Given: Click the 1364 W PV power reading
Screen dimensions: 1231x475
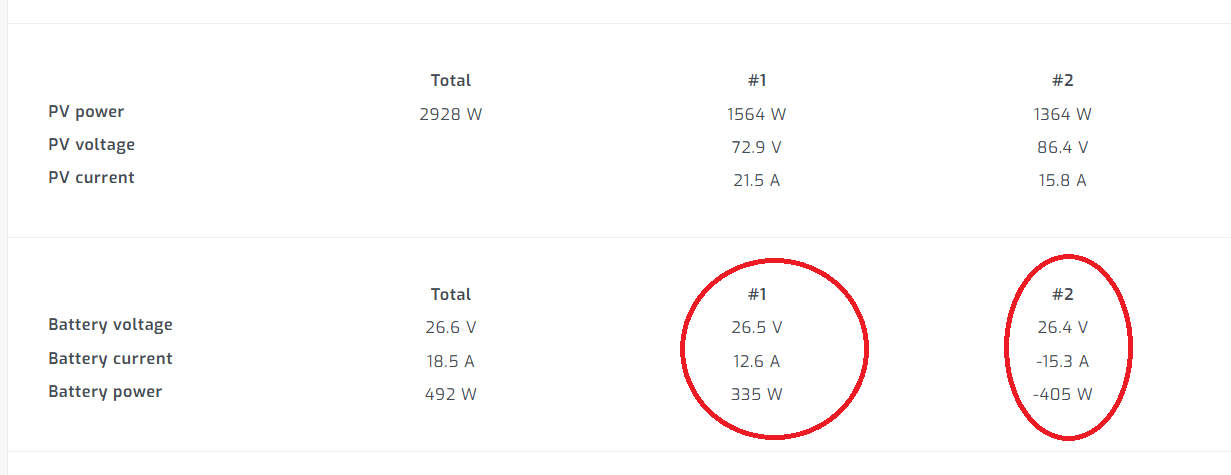Looking at the screenshot, I should pos(1062,114).
